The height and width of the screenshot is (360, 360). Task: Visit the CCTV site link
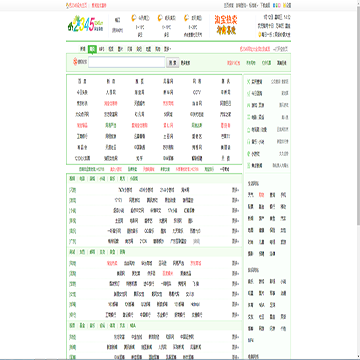[x=197, y=92]
